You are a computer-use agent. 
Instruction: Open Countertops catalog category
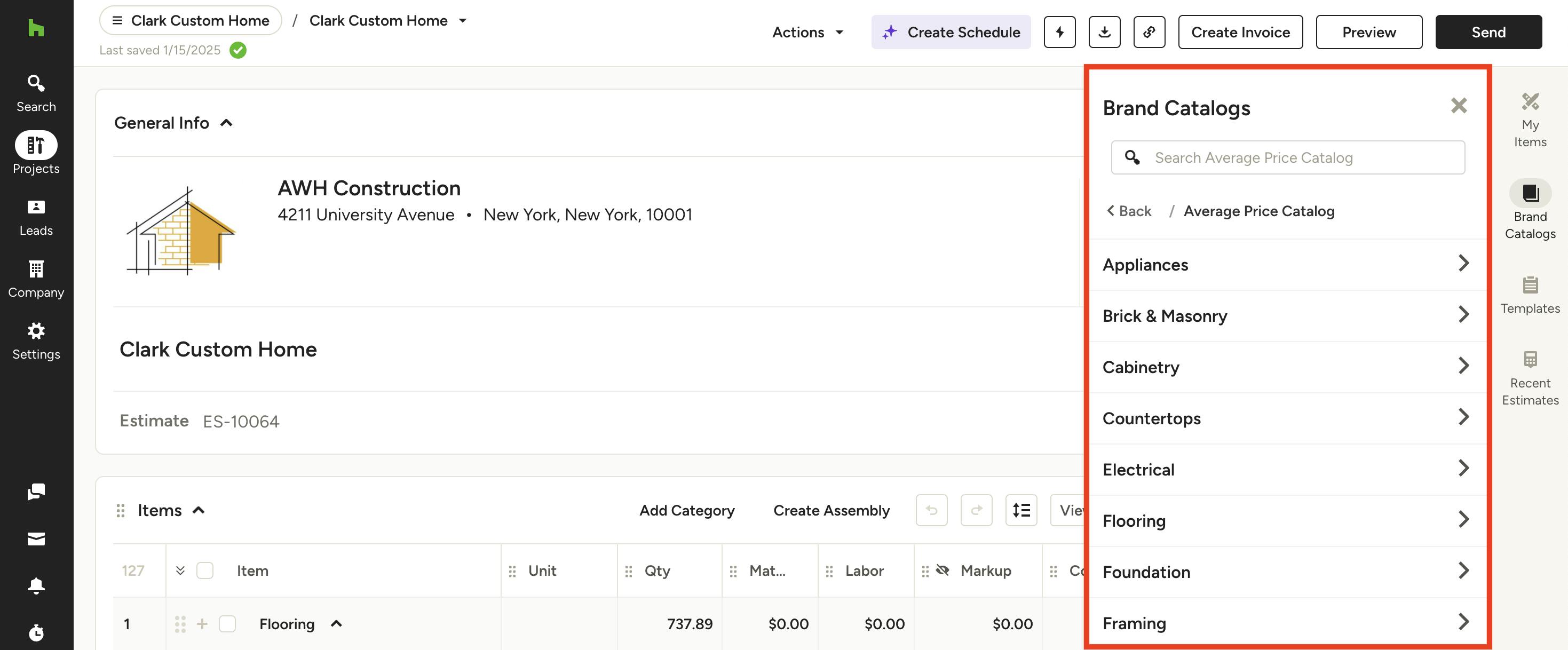(1287, 418)
